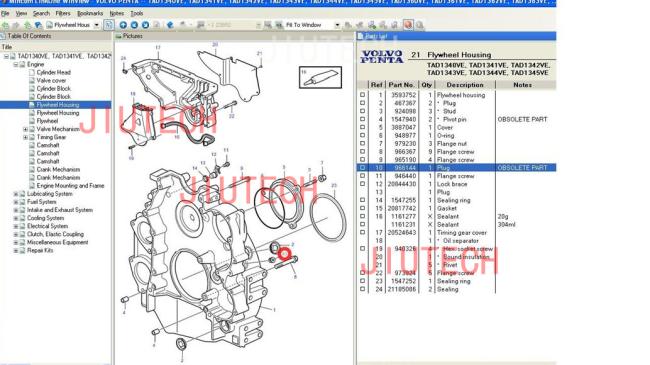This screenshot has height=365, width=650.
Task: Open the Flywheel Hous section dropdown
Action: point(97,25)
